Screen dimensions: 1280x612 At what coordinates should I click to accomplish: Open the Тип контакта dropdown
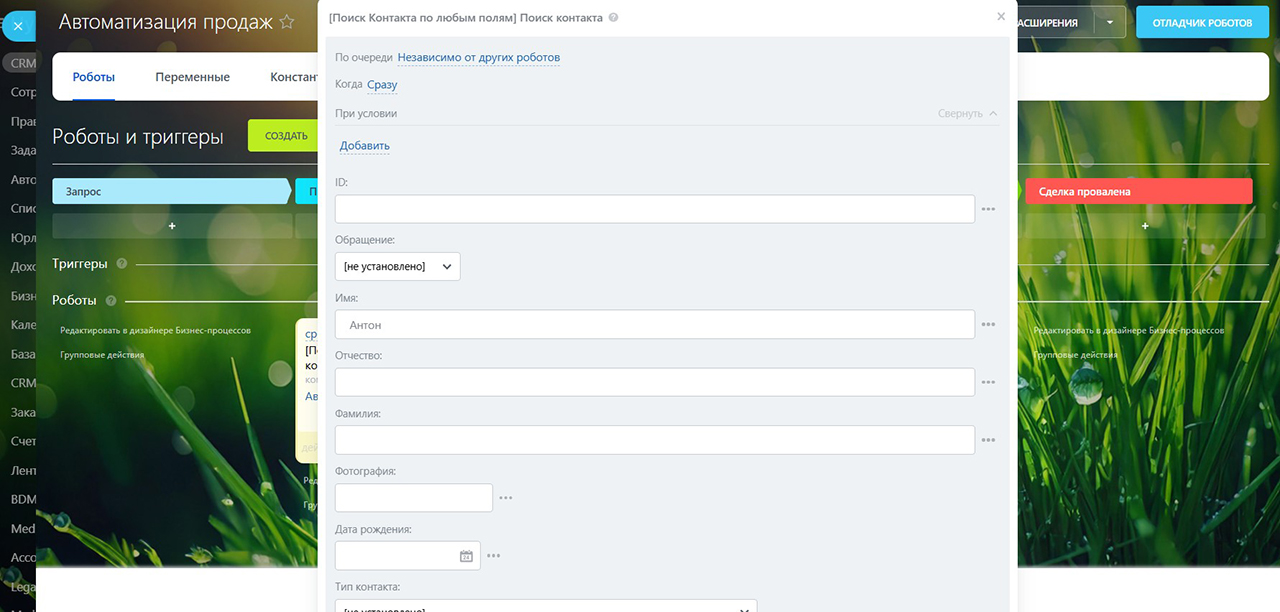click(x=545, y=606)
